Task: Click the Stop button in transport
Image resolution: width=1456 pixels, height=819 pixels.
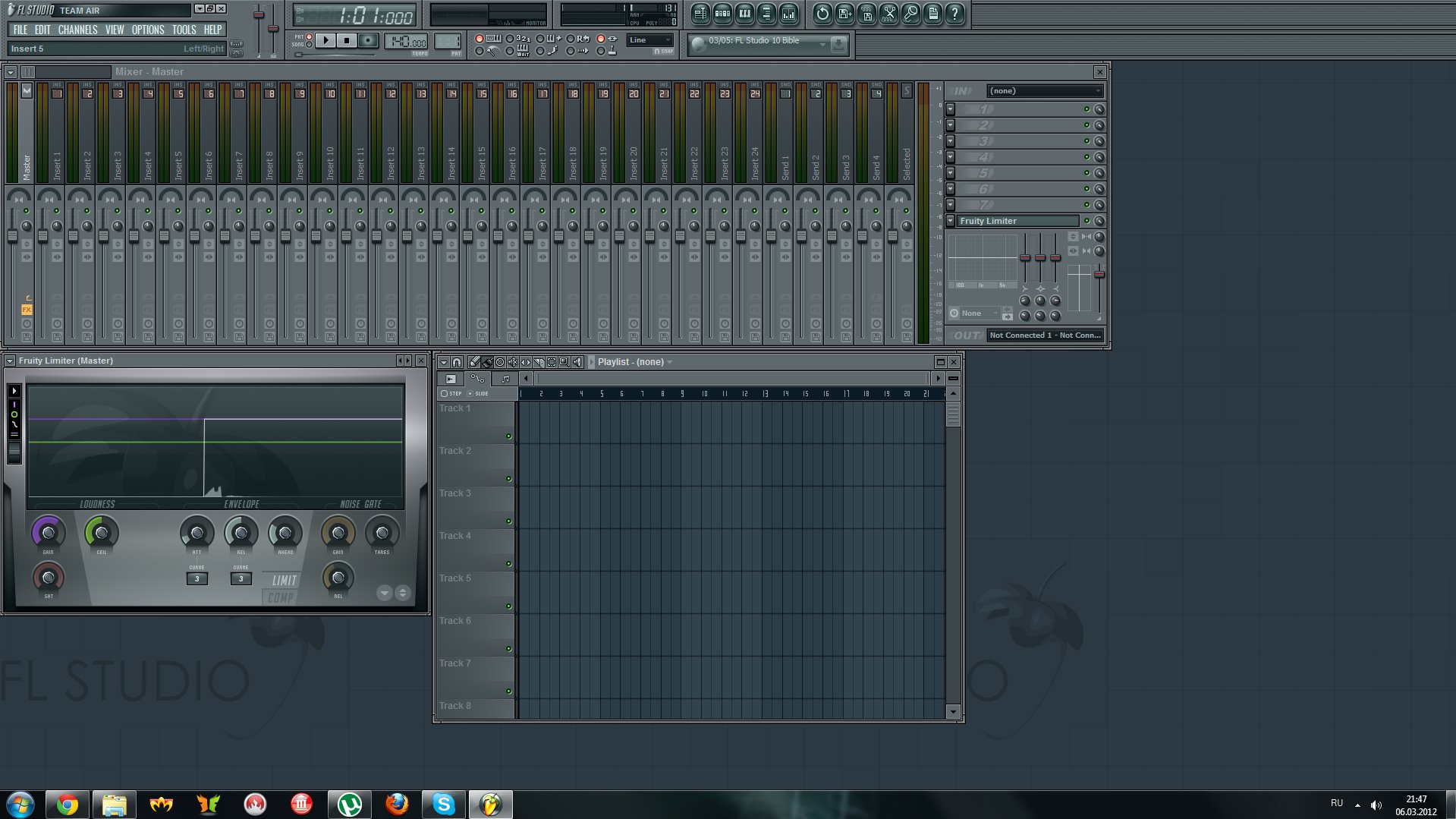Action: point(347,40)
